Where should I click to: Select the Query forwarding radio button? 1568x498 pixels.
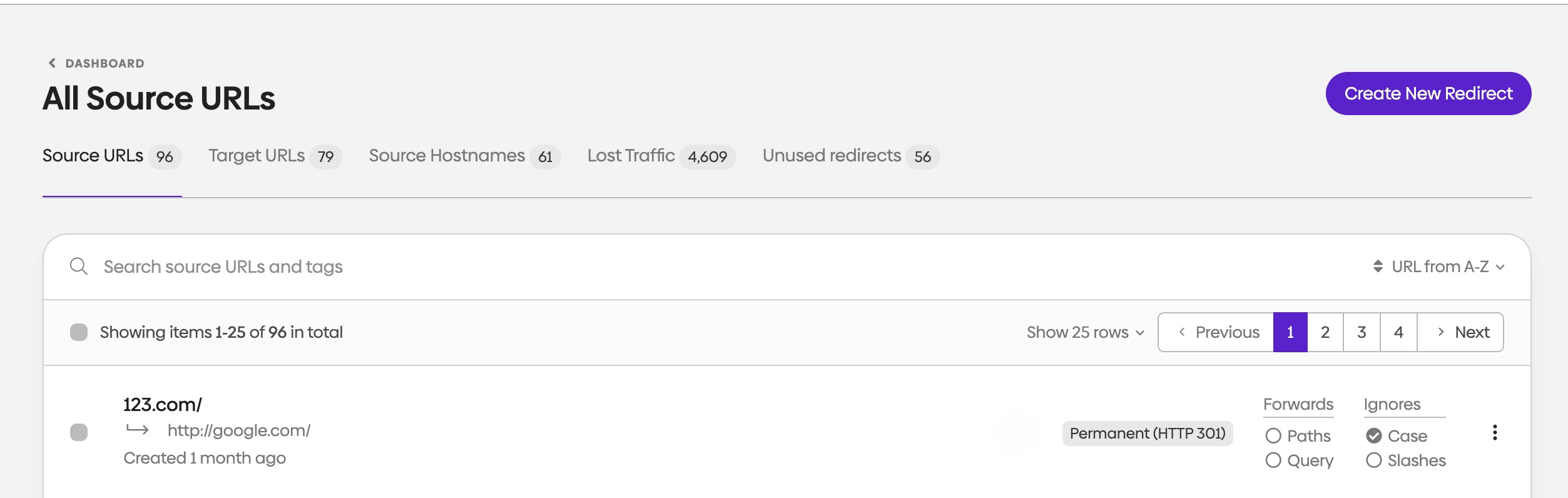point(1273,460)
